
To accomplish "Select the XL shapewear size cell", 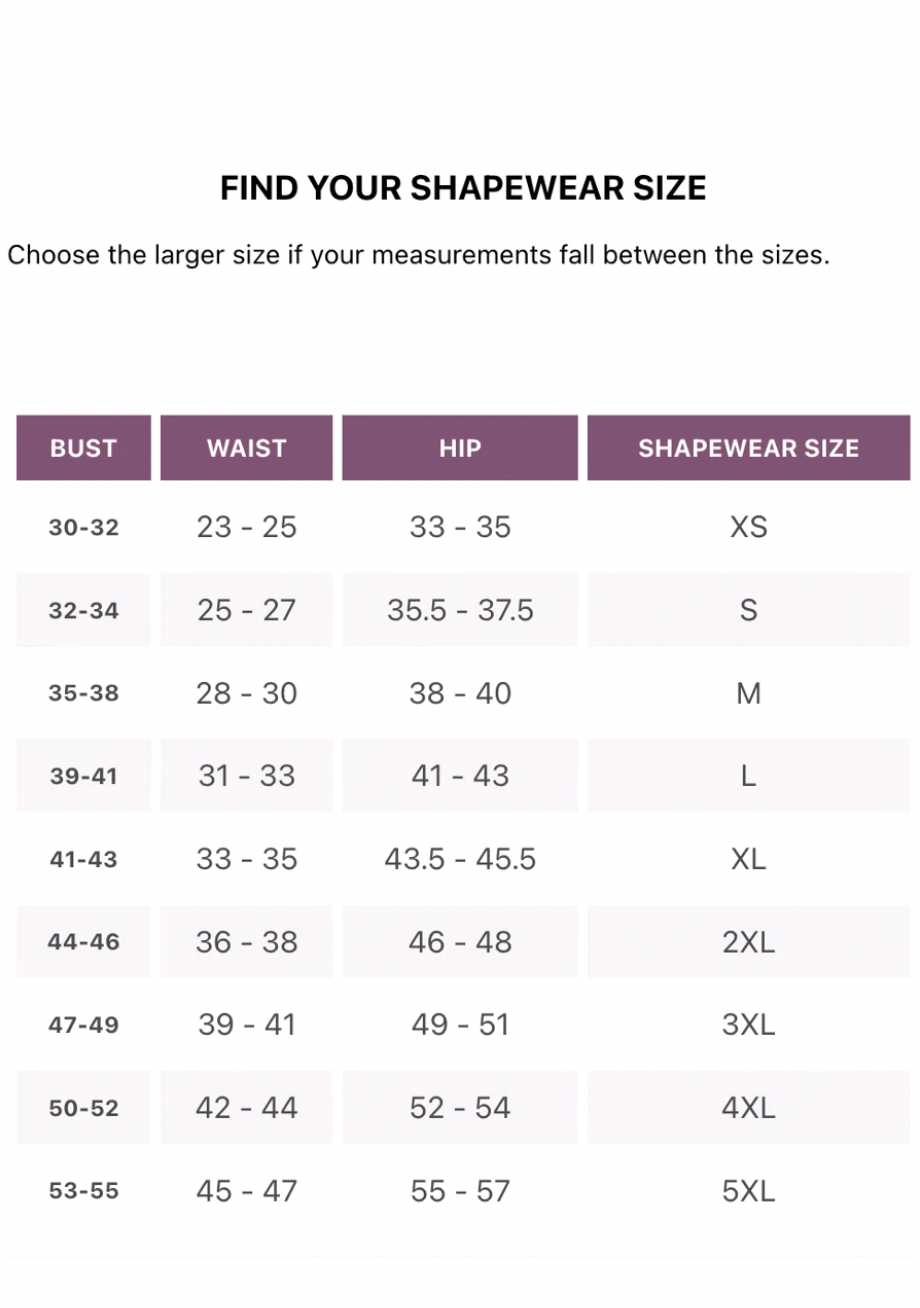I will [748, 859].
